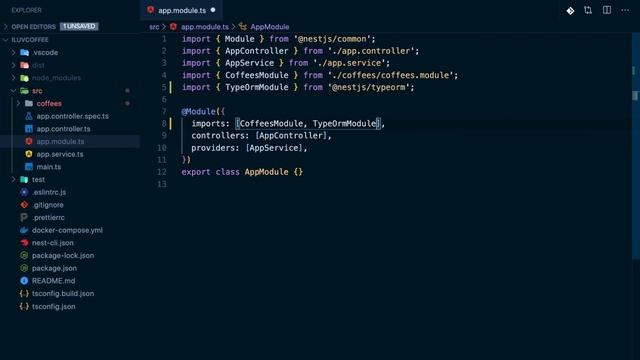
Task: Click the src breadcrumb
Action: pos(154,27)
